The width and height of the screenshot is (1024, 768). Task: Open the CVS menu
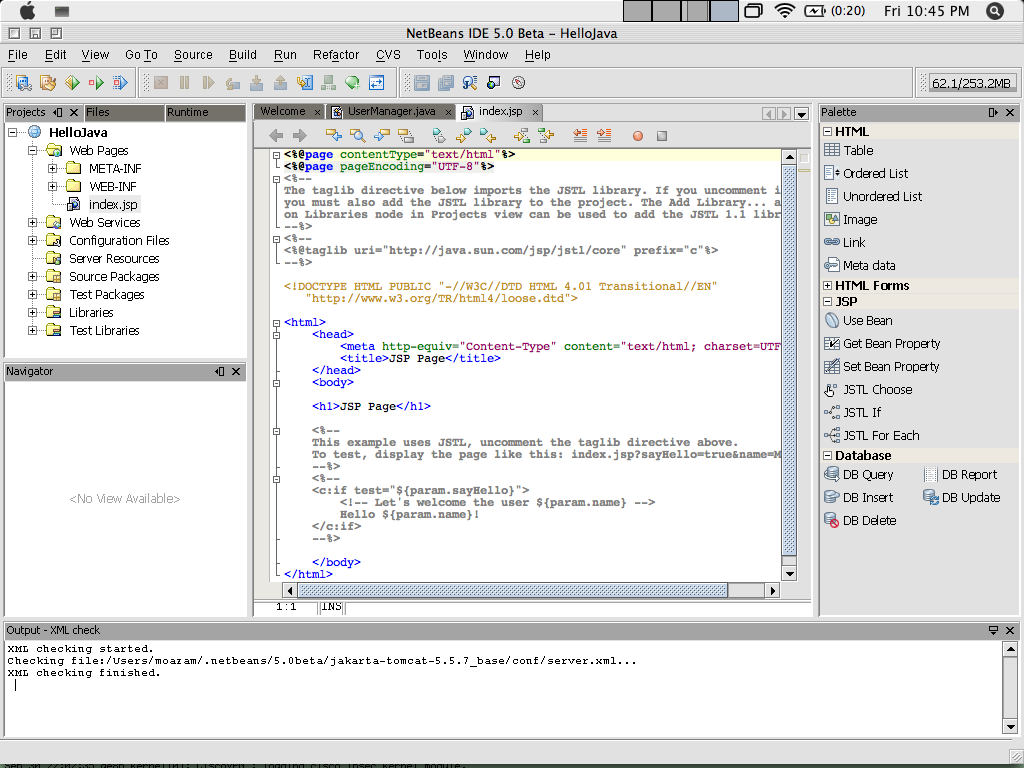[x=388, y=55]
